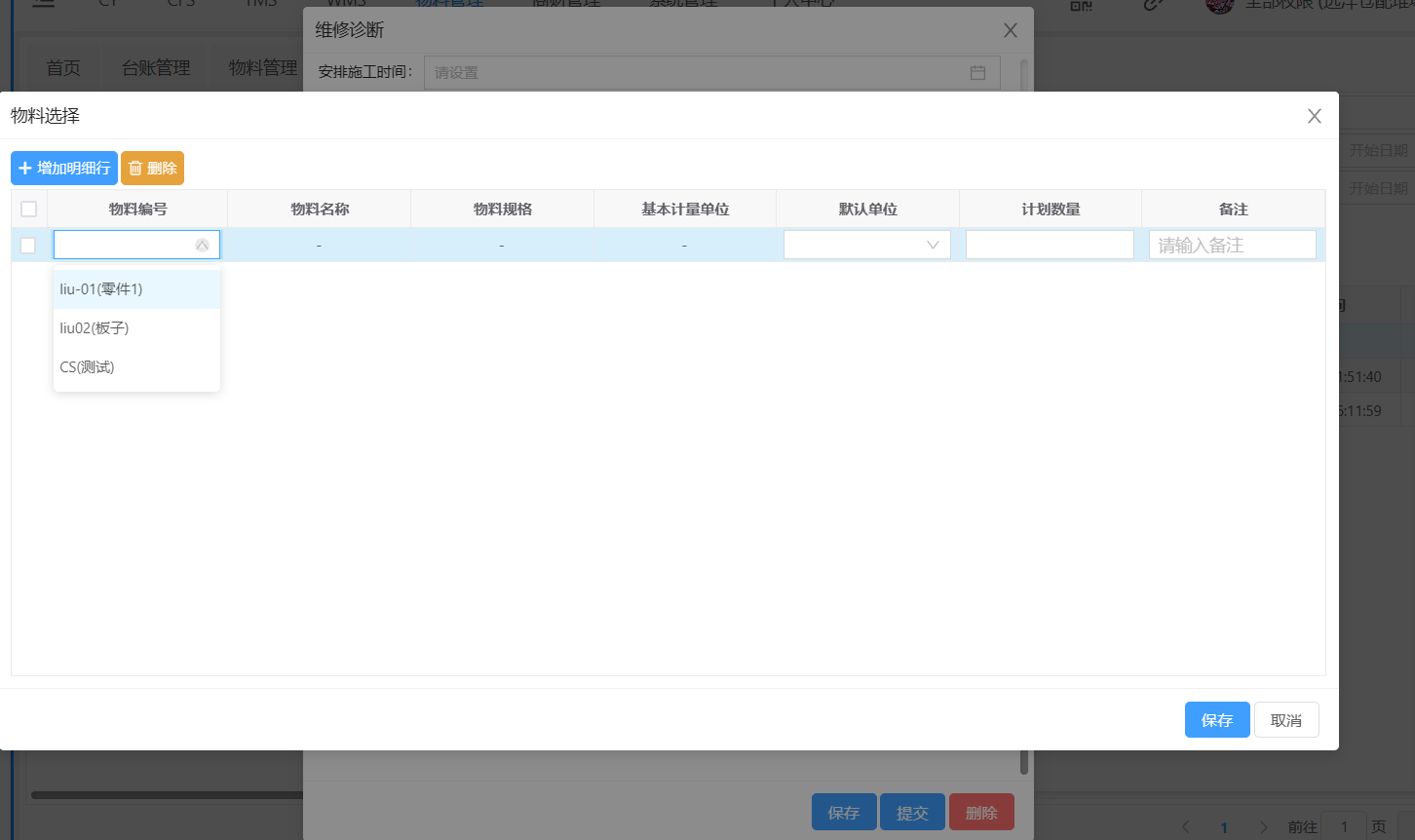The height and width of the screenshot is (840, 1415).
Task: Click the trash icon on 删除 button
Action: [135, 169]
